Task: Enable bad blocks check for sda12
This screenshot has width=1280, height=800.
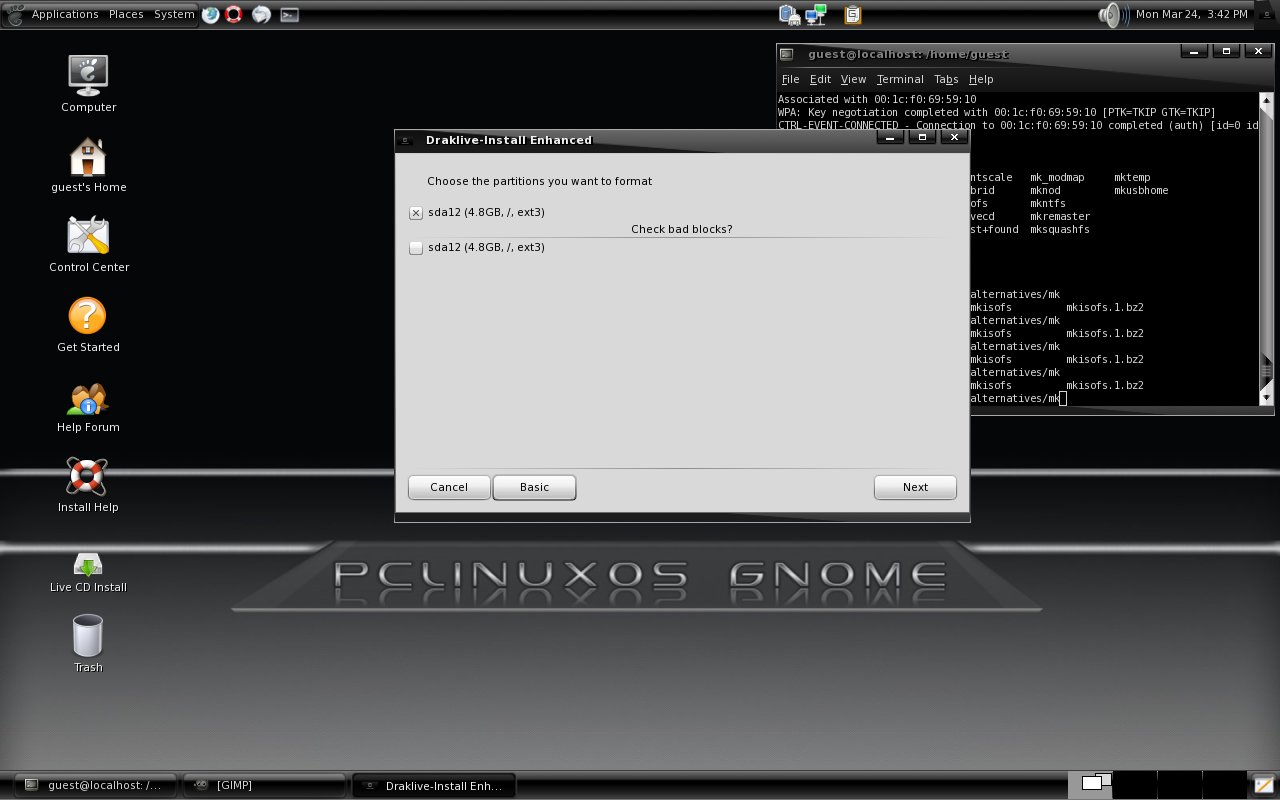Action: pyautogui.click(x=416, y=248)
